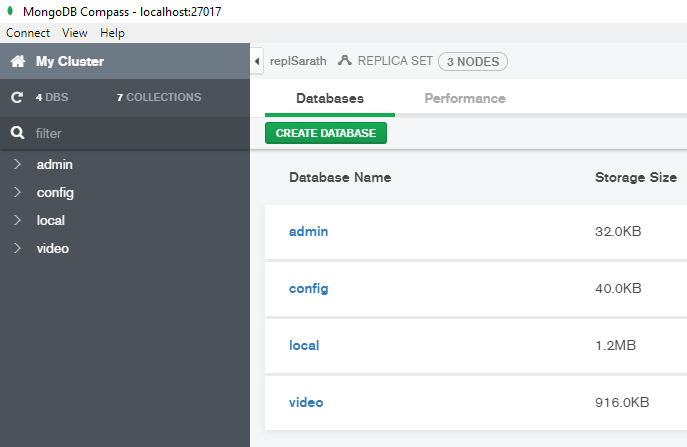Click the search magnifier icon in sidebar
The width and height of the screenshot is (687, 447).
18,133
